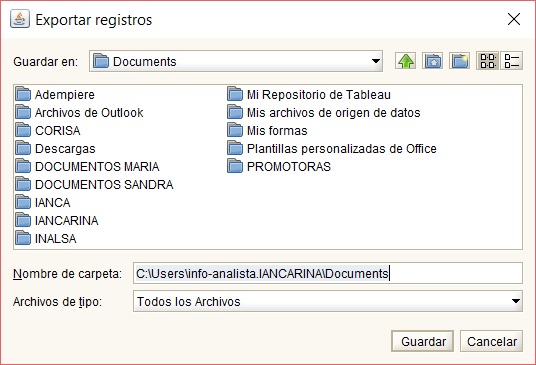Switch to list view icon
Image resolution: width=536 pixels, height=365 pixels.
[487, 62]
